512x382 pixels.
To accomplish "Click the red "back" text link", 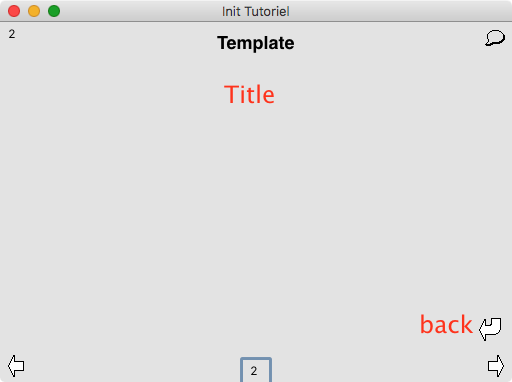I will (446, 324).
